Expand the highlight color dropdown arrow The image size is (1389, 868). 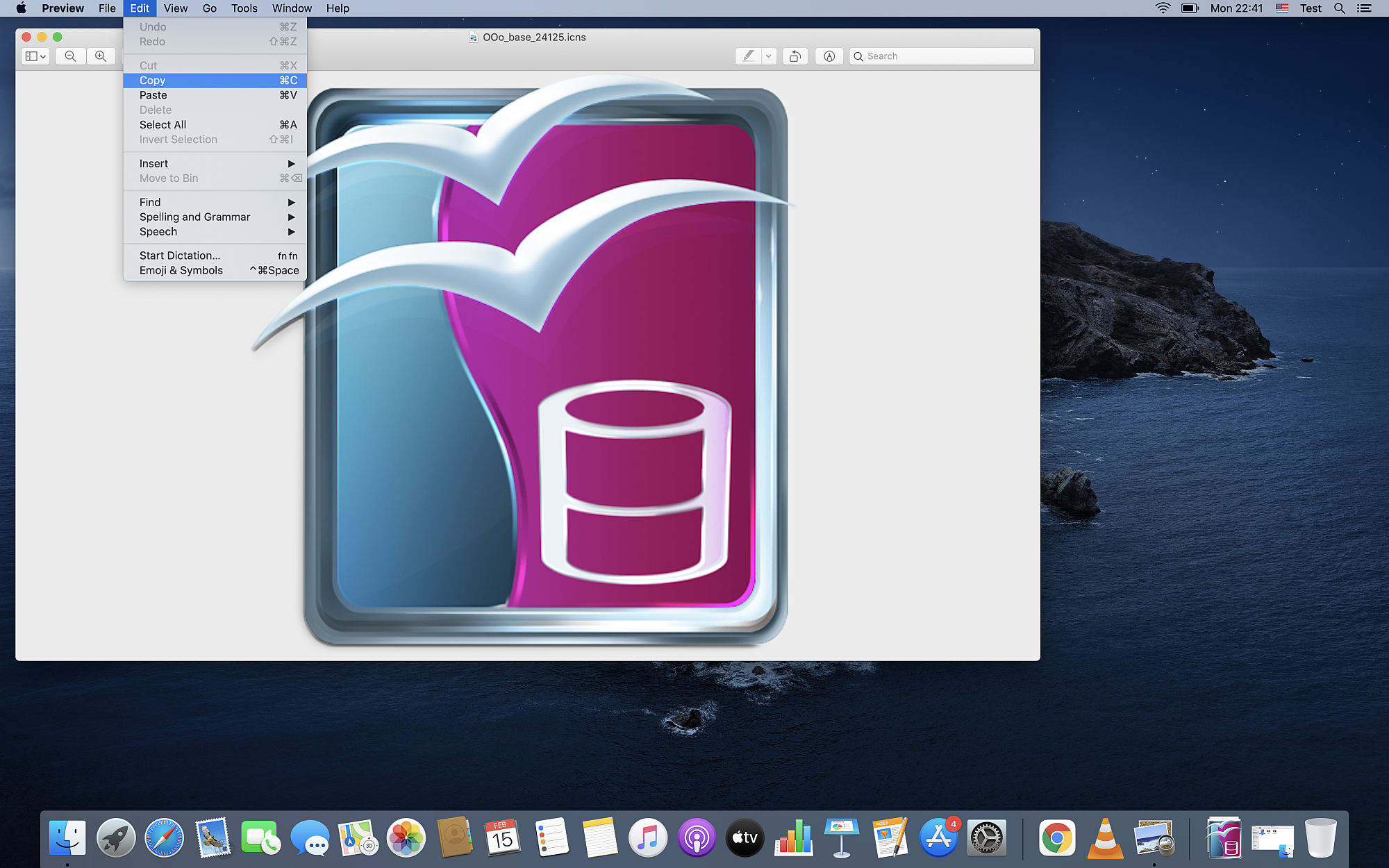click(x=769, y=56)
